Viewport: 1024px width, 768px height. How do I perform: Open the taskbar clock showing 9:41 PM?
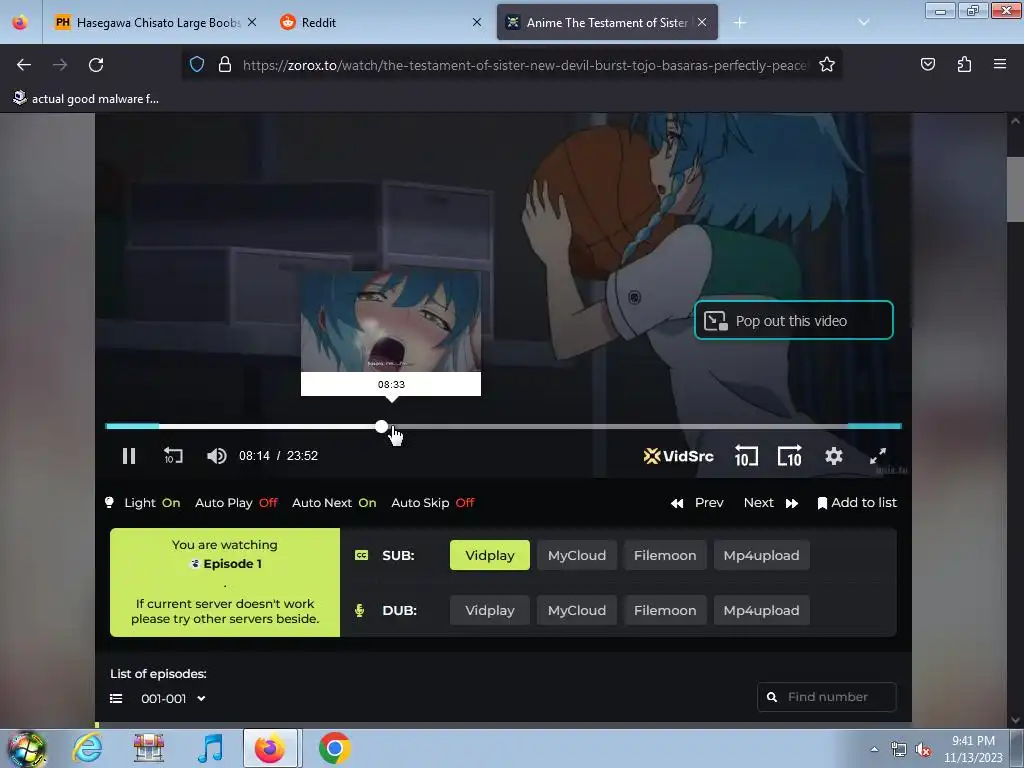tap(973, 749)
